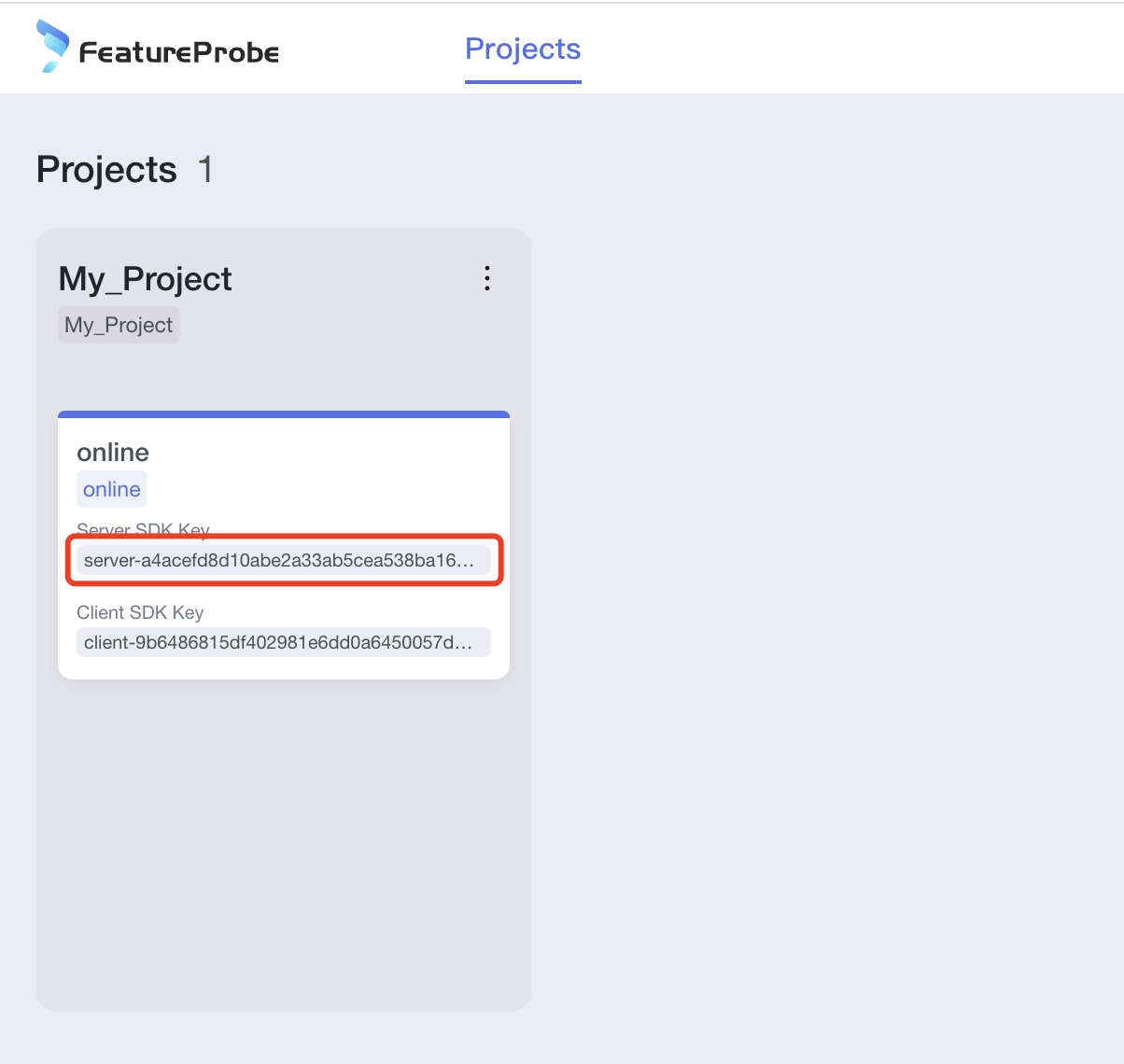
Task: Click the gray My_Project key tag
Action: [119, 325]
